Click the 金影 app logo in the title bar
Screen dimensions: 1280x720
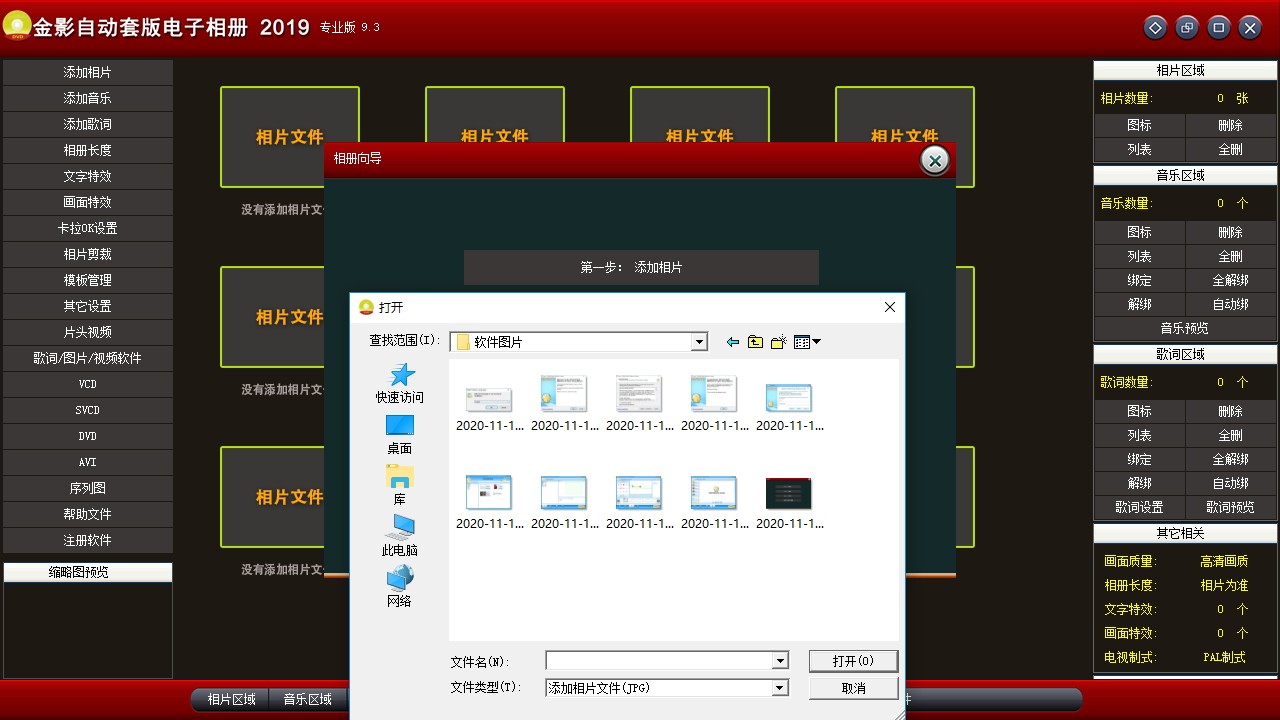16,27
